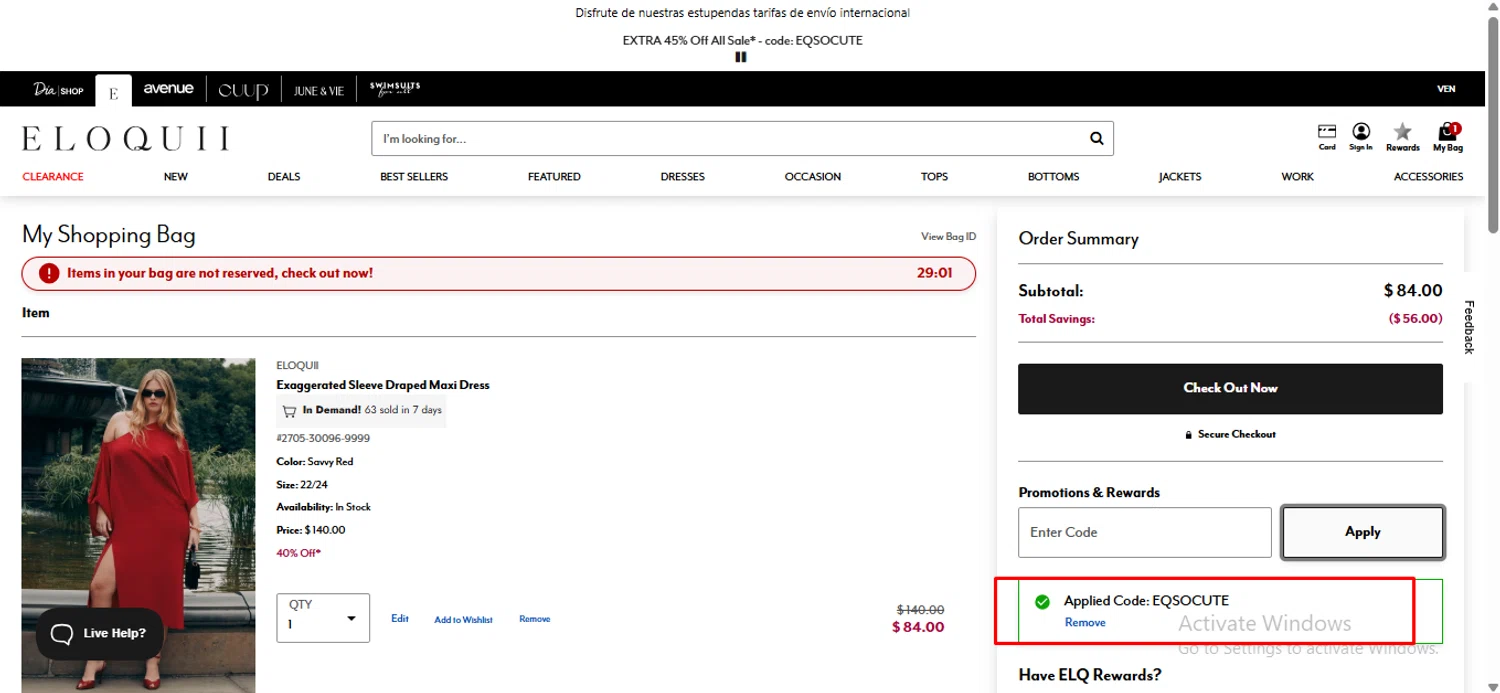Open the Card icon in header

click(x=1327, y=137)
